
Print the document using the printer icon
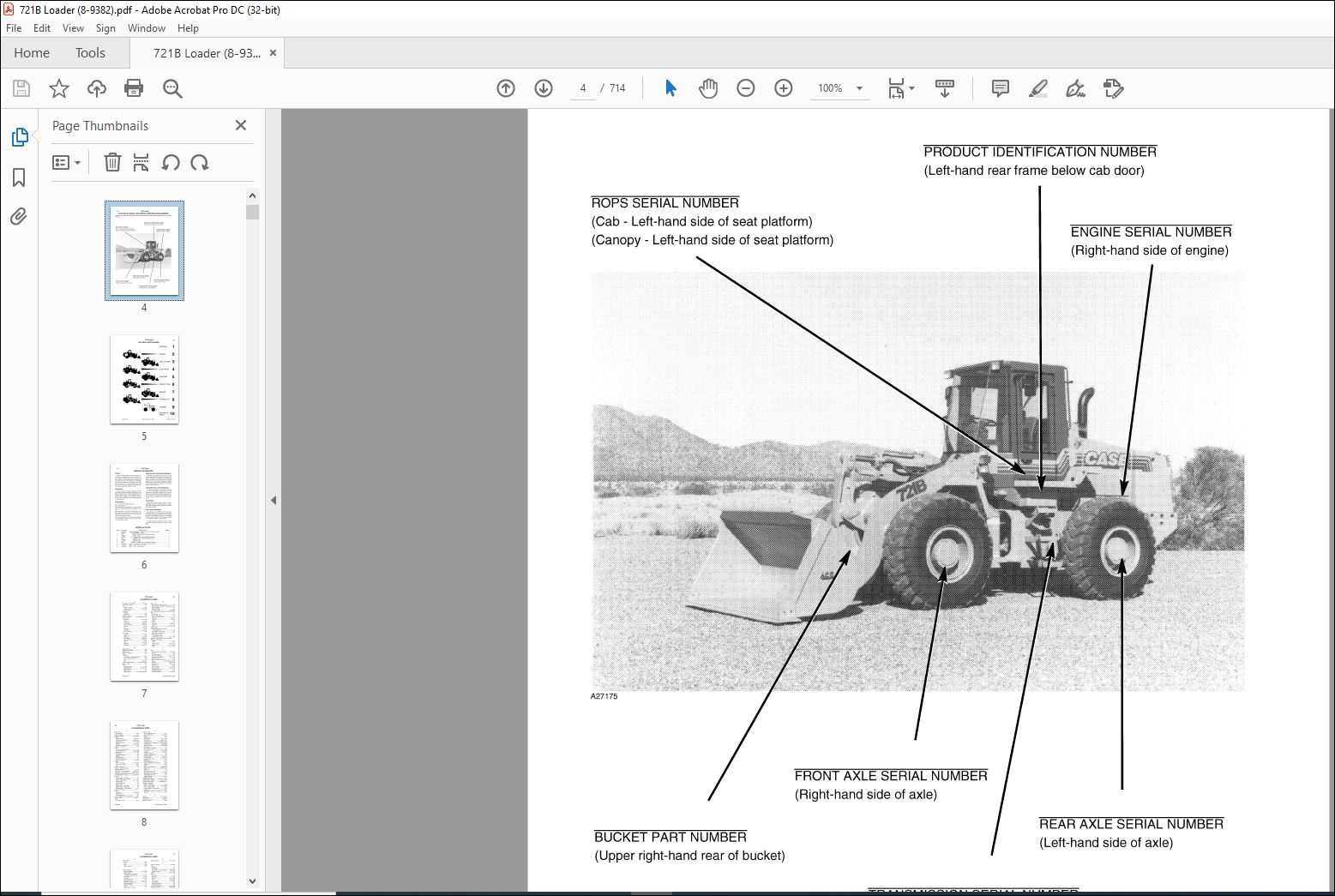[134, 88]
